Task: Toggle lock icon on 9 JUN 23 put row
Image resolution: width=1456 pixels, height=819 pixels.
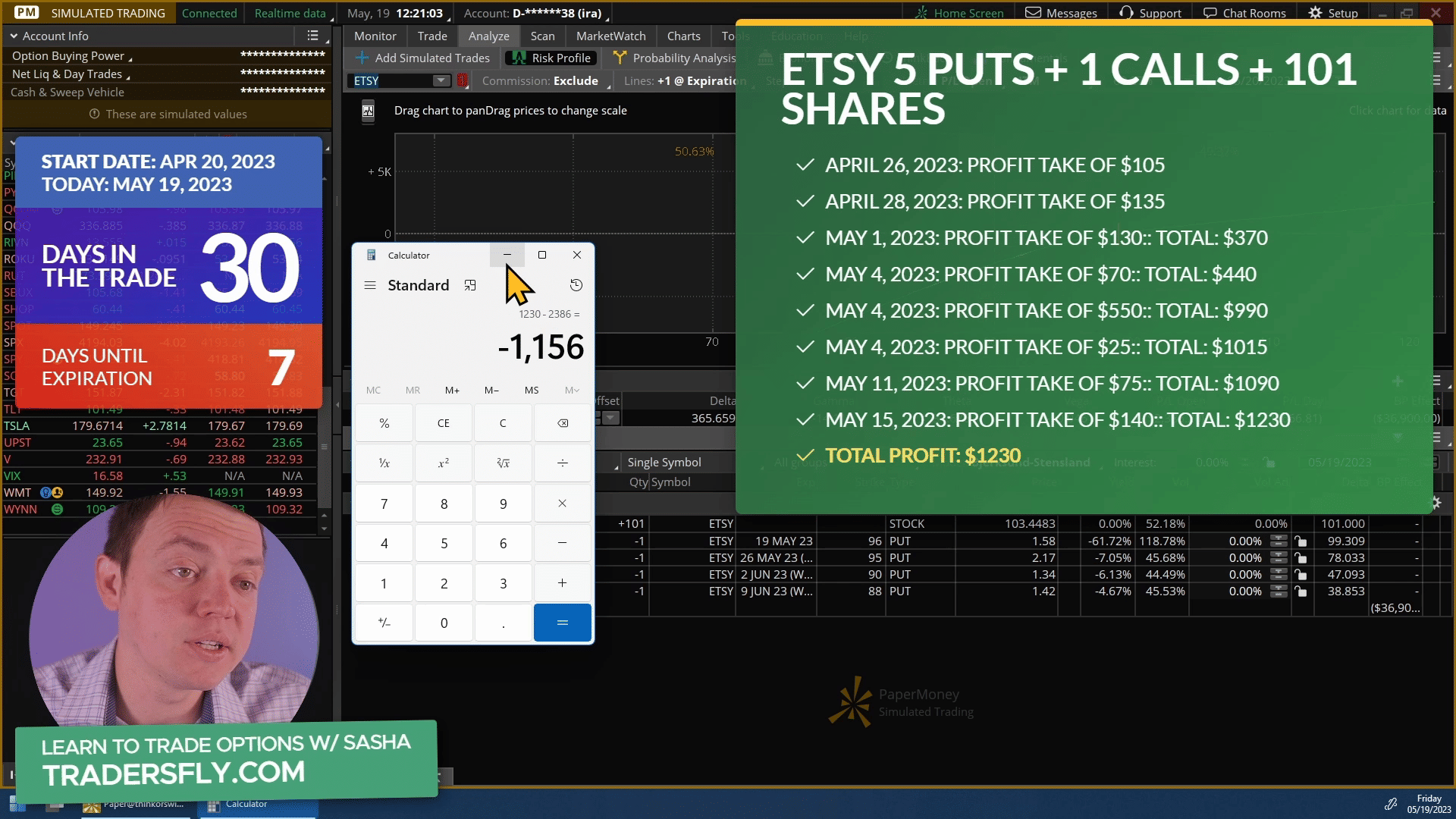Action: tap(1301, 591)
